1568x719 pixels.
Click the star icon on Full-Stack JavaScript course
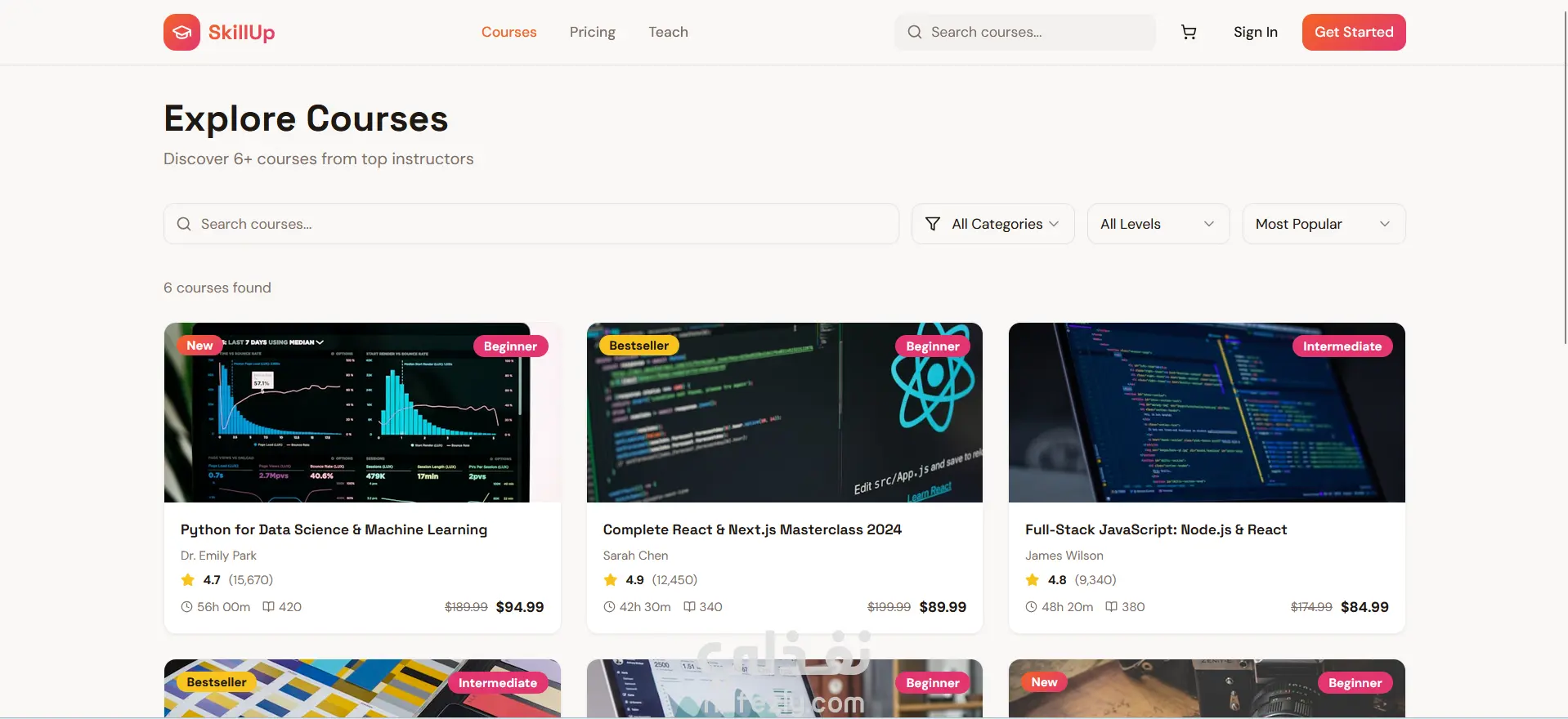click(x=1033, y=580)
